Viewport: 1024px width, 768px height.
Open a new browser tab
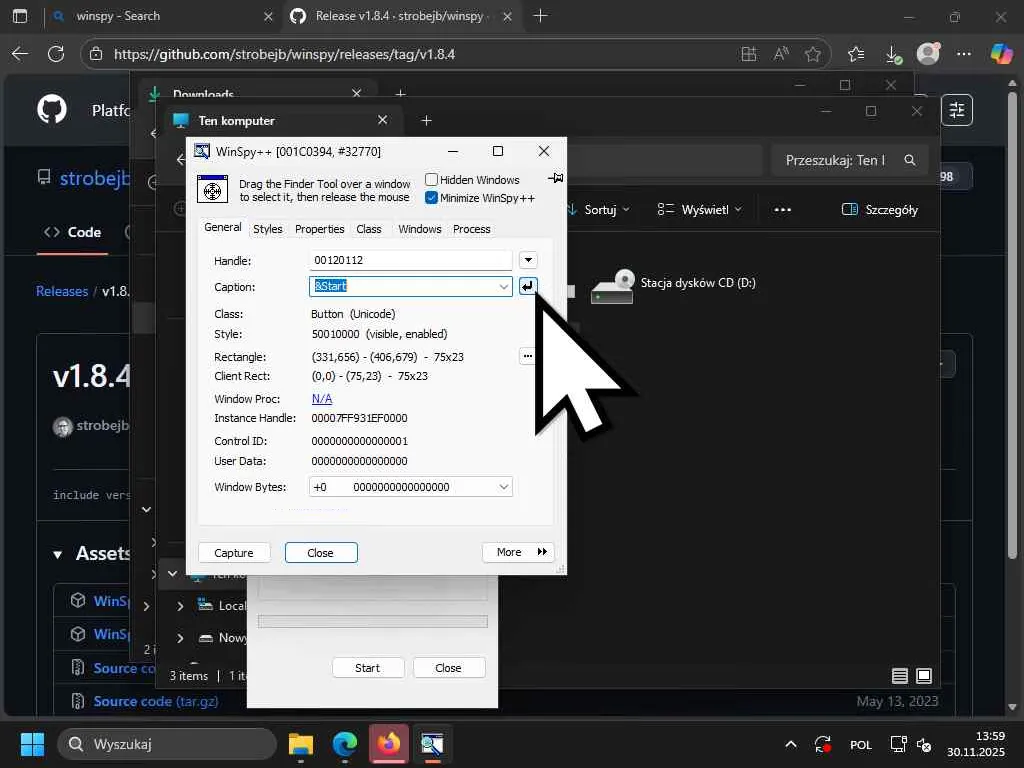pos(540,16)
